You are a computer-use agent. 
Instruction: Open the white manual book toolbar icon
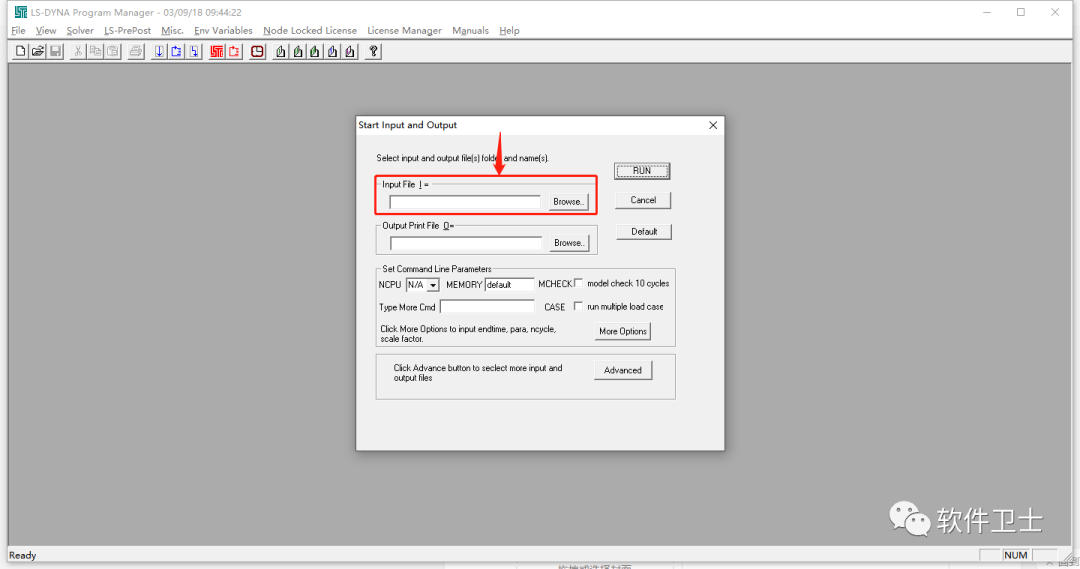[x=280, y=51]
